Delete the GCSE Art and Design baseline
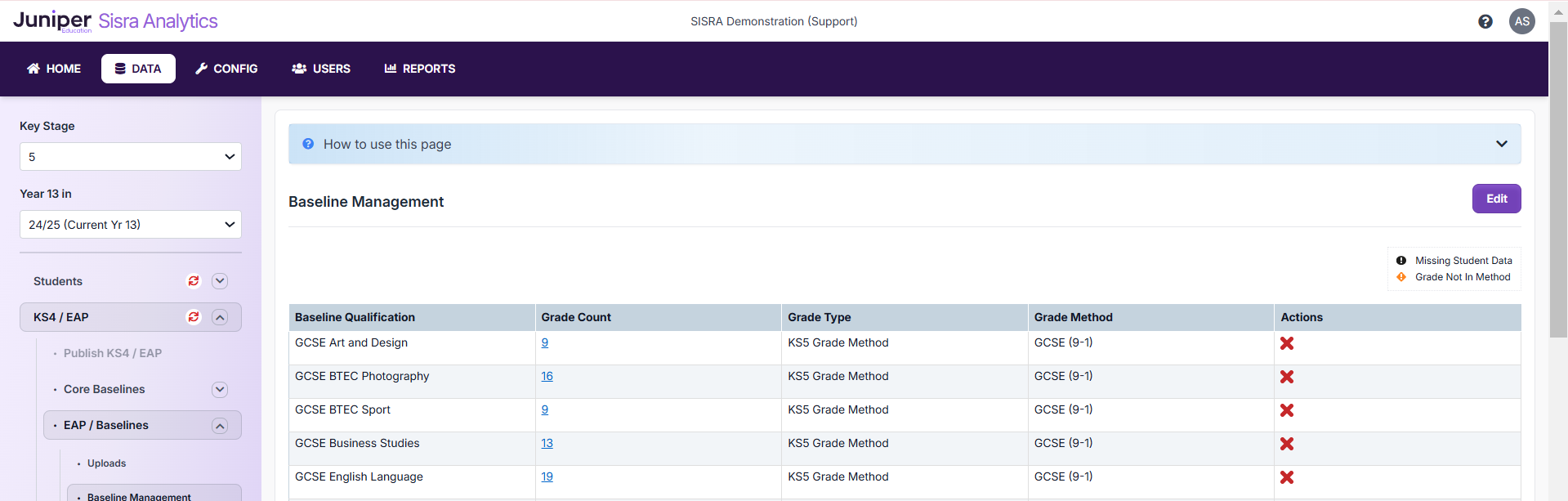This screenshot has height=501, width=1568. point(1286,343)
